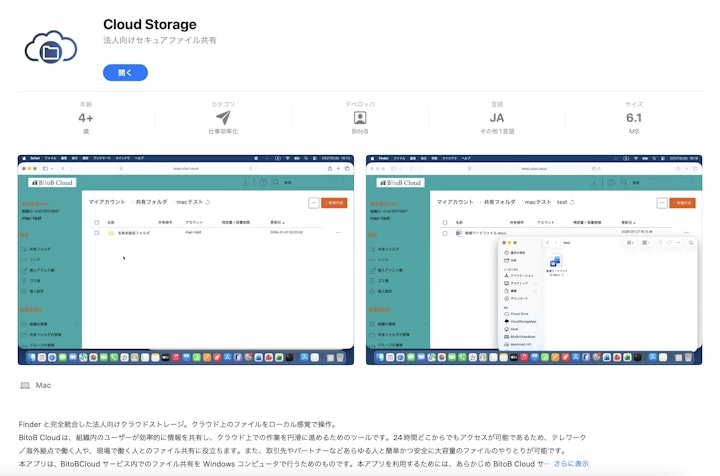This screenshot has height=476, width=720.
Task: Click the Mac laptop icon
Action: 25,385
